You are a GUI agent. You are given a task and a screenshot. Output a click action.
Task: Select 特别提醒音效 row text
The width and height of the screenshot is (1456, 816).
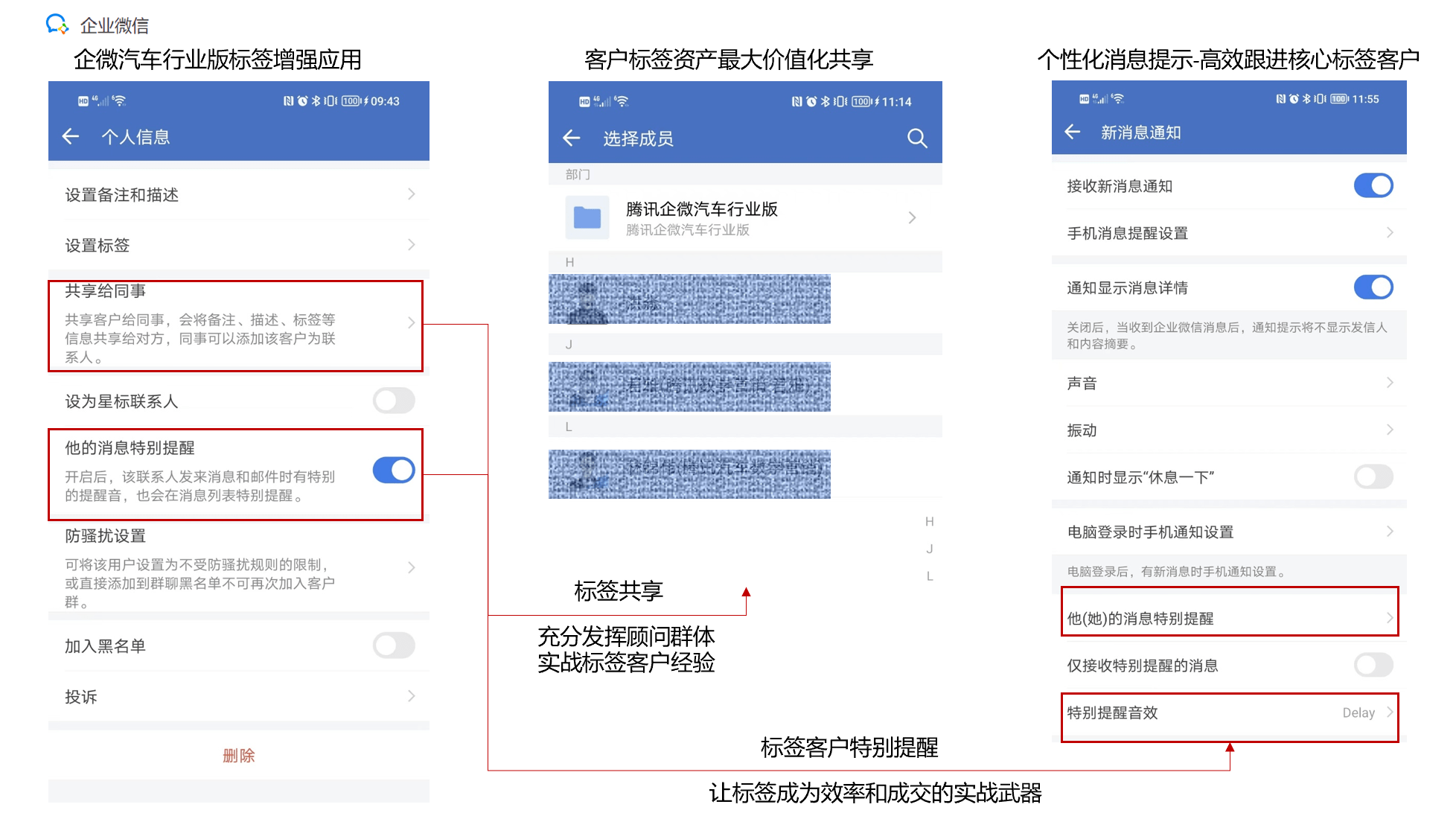pos(1112,713)
